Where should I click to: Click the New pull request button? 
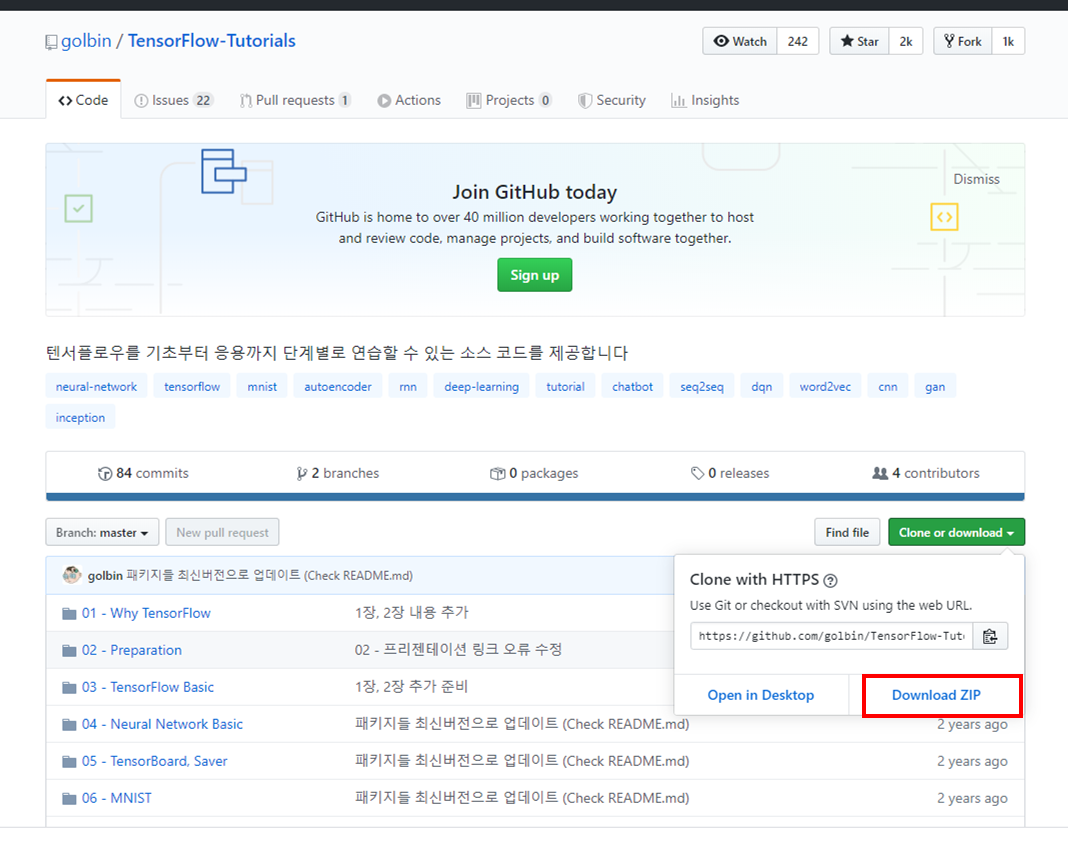point(222,533)
